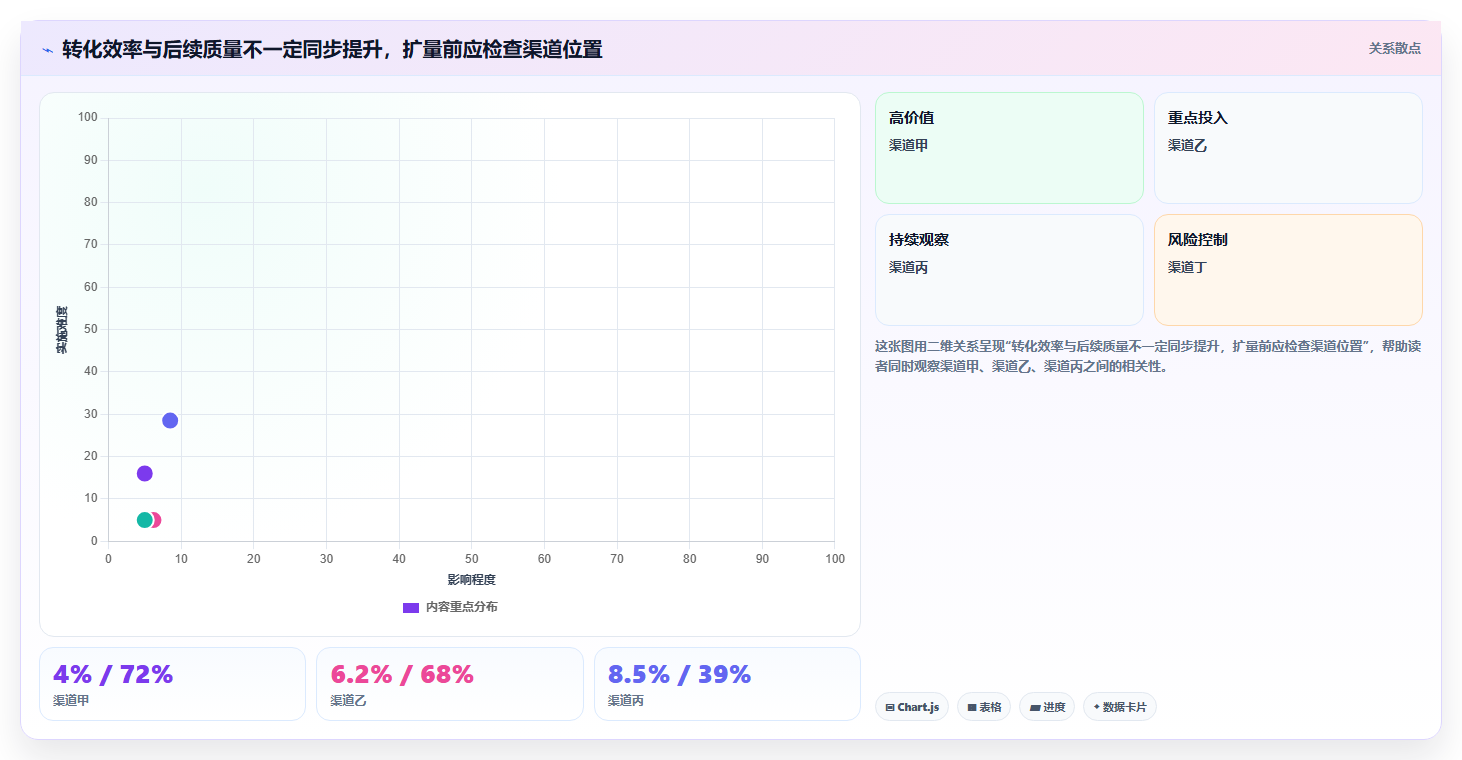Click the y-axis tick label 100
This screenshot has height=760, width=1462.
tap(87, 118)
